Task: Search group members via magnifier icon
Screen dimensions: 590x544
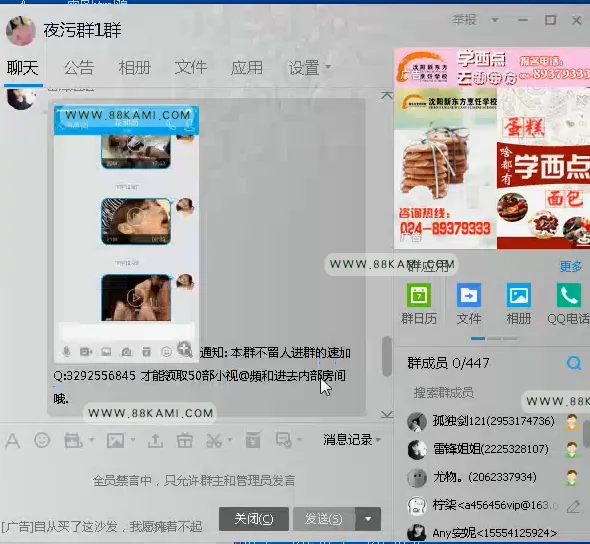Action: (574, 363)
